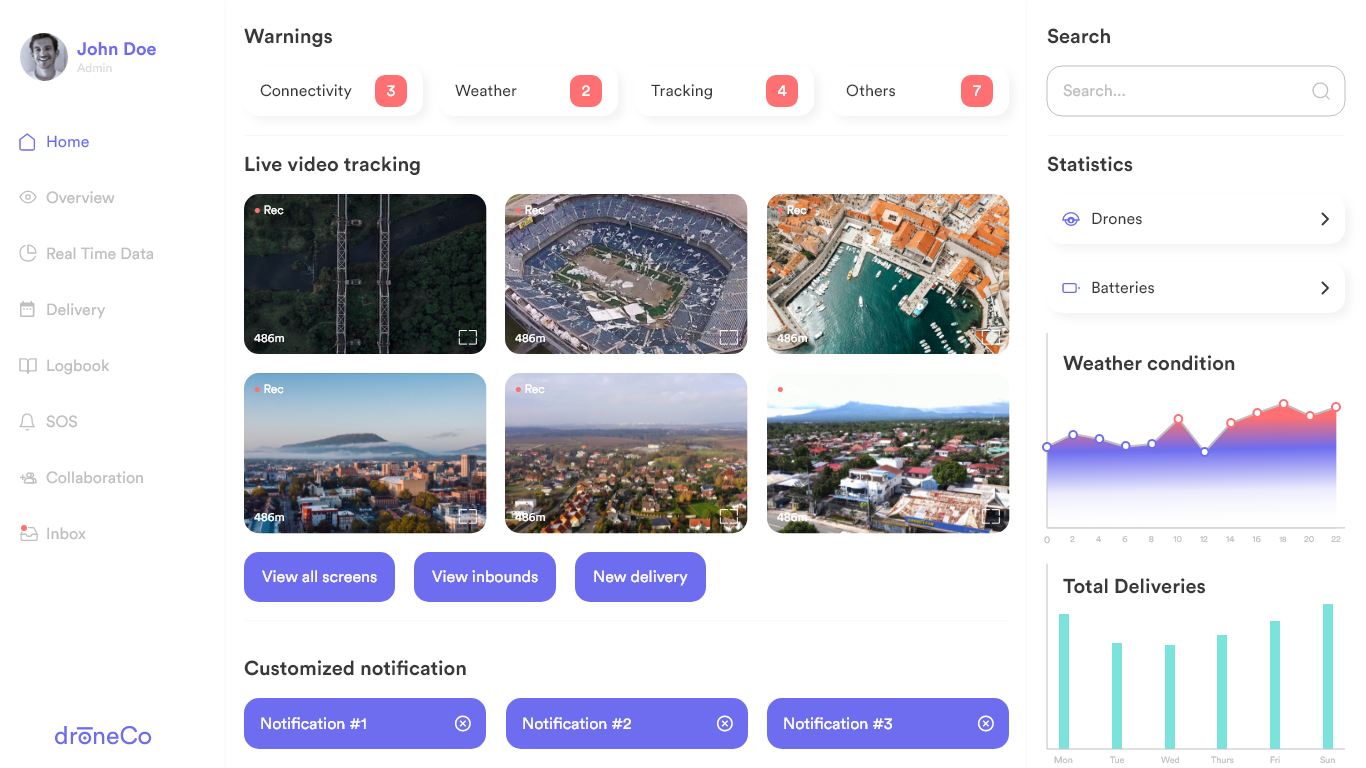This screenshot has width=1366, height=768.
Task: Open the Overview page from the sidebar
Action: coord(80,198)
